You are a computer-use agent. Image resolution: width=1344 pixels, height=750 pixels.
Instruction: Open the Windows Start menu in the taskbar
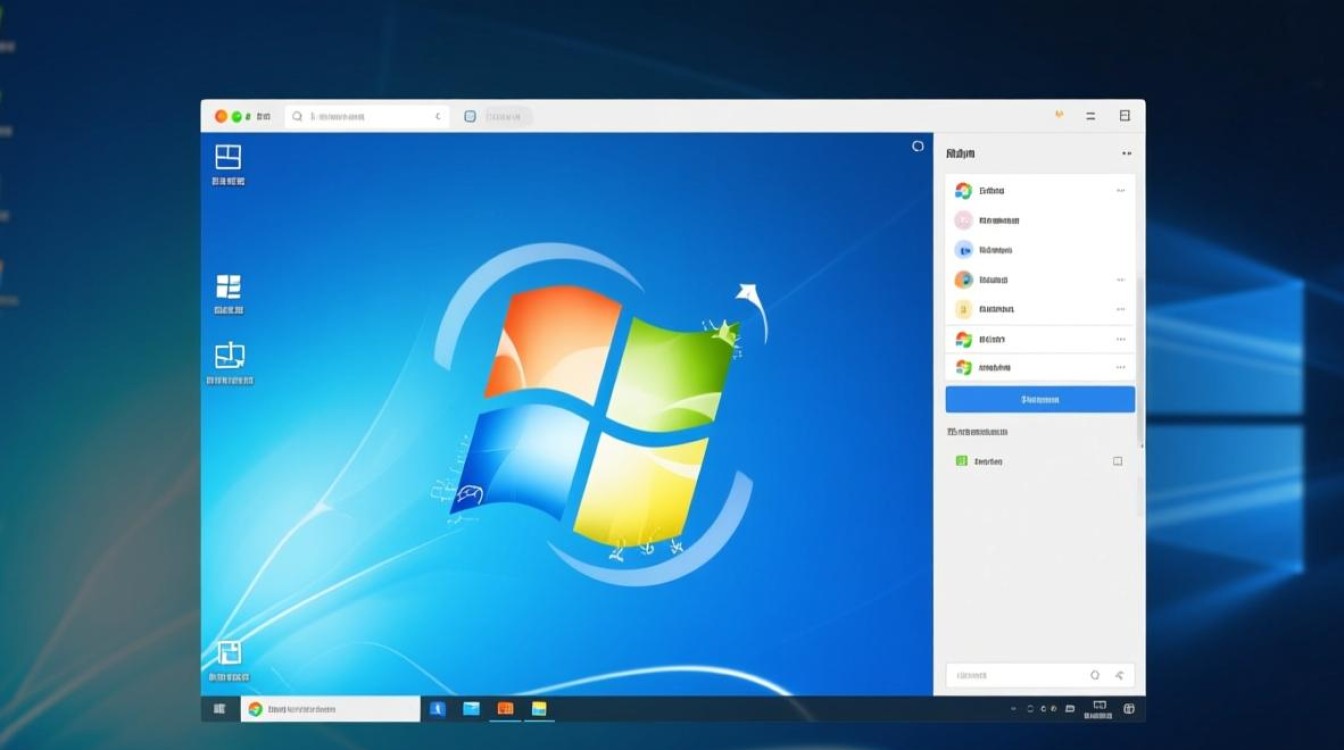(x=219, y=708)
